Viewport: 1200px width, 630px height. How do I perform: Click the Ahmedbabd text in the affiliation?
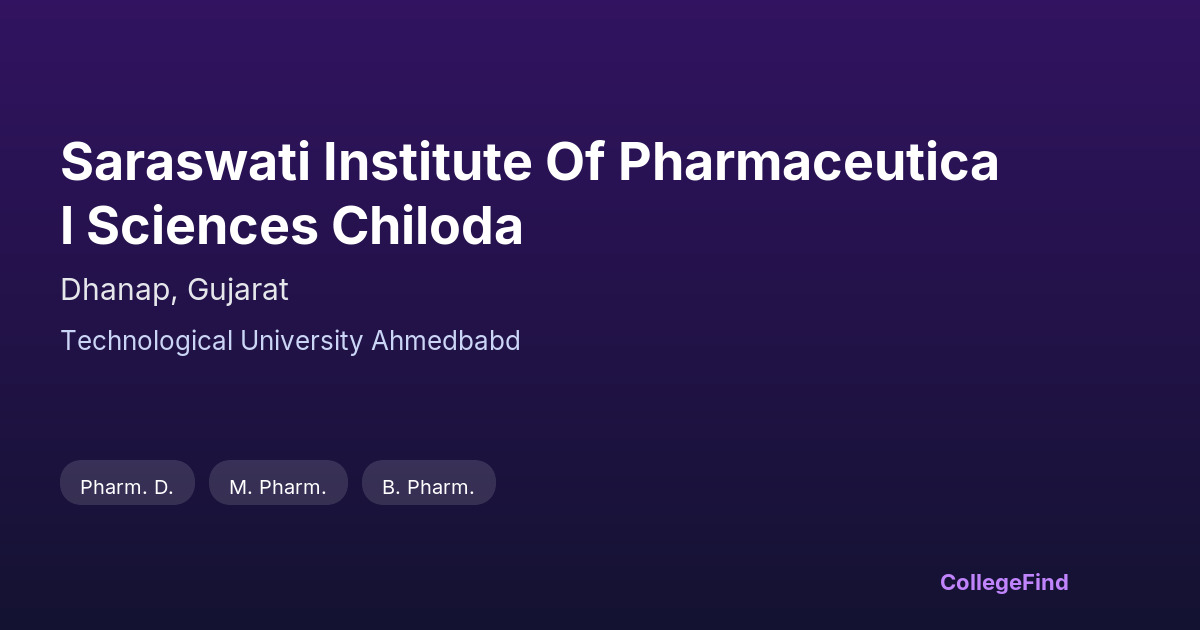click(446, 341)
